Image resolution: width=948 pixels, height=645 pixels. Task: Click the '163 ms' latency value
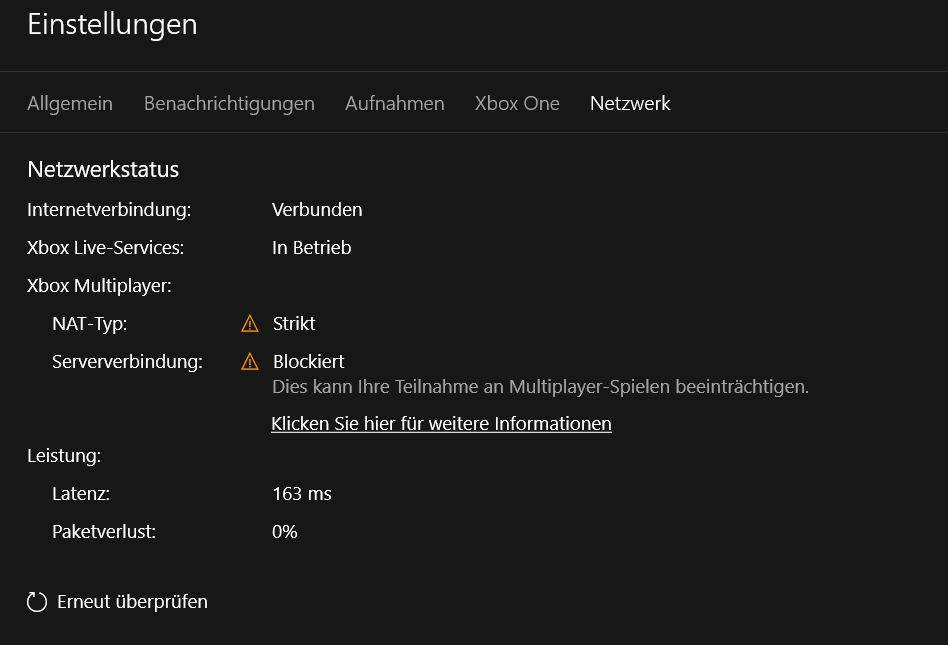[x=302, y=494]
